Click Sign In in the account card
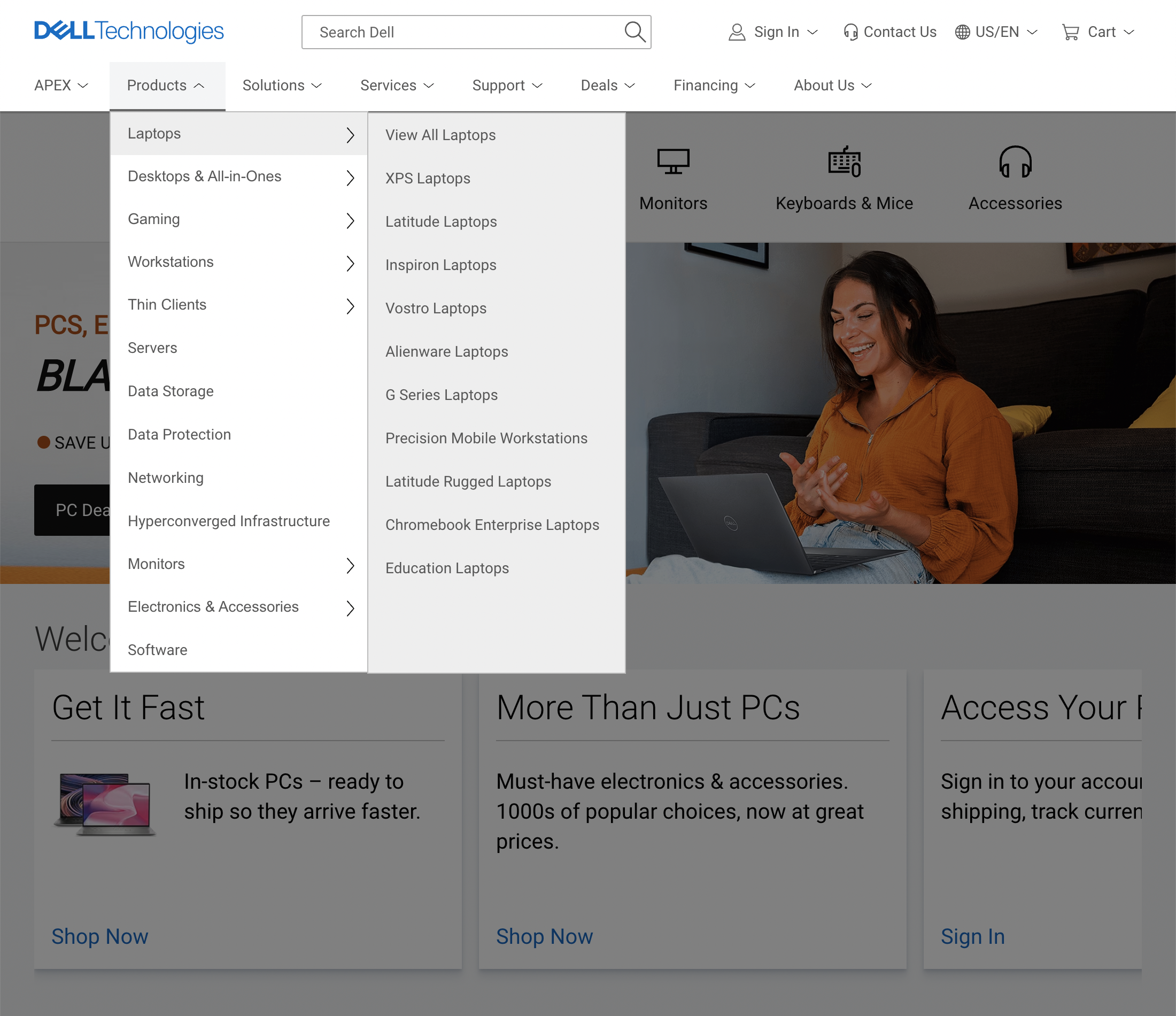 click(973, 936)
